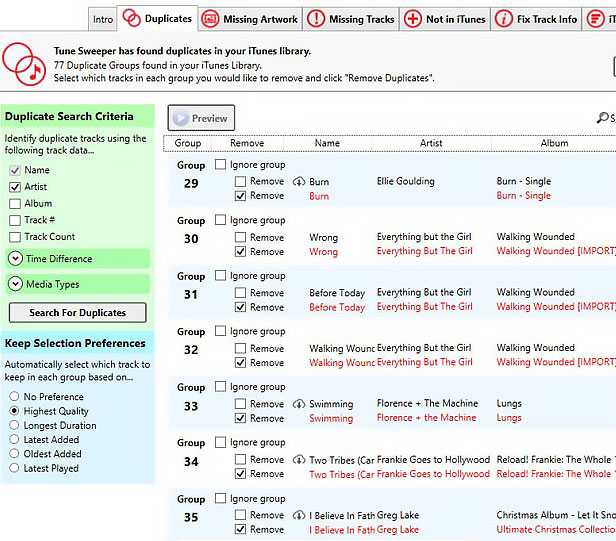Click the cloud download icon beside Swimming
Screen dimensions: 616x541
[x=299, y=404]
